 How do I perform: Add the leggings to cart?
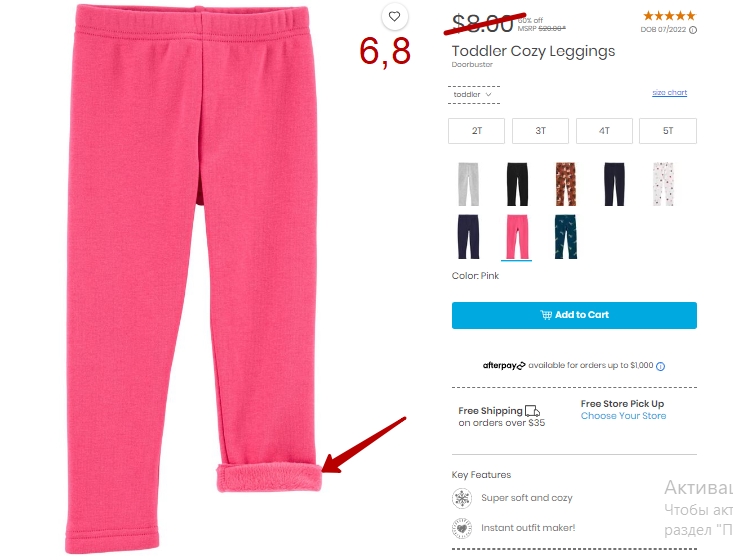(x=574, y=315)
